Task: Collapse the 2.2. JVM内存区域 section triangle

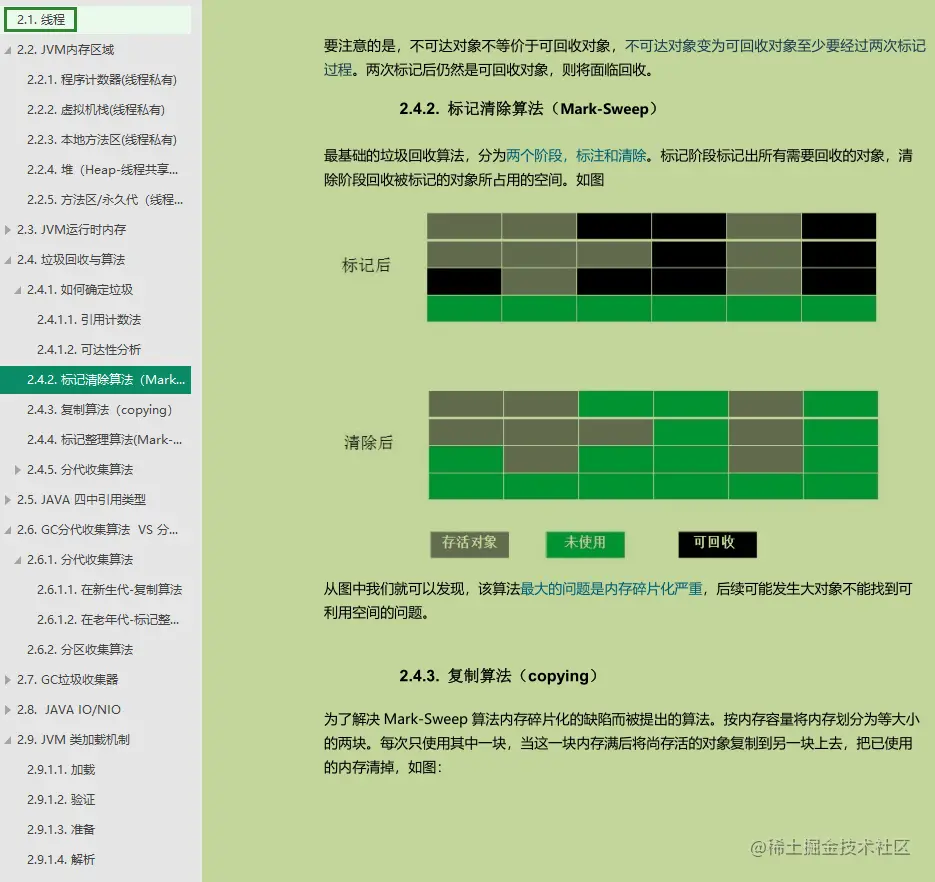Action: point(8,50)
